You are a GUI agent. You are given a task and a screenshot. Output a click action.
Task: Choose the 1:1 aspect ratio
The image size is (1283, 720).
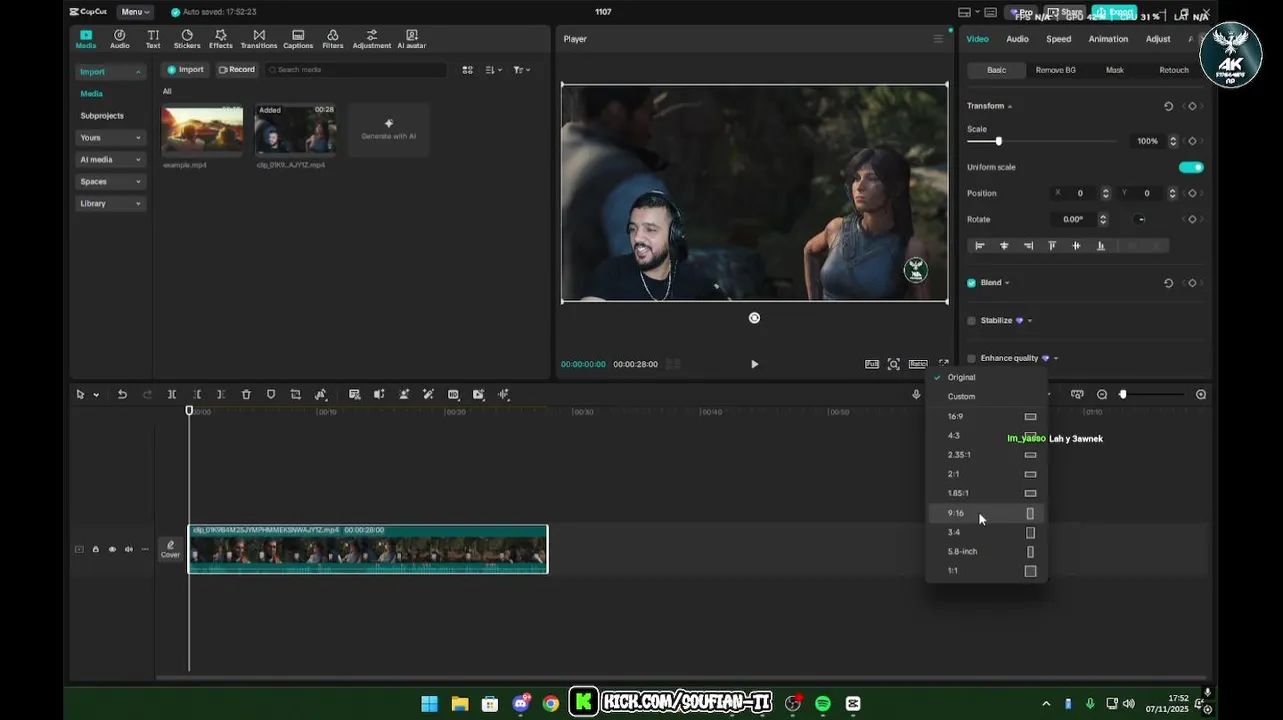[986, 571]
